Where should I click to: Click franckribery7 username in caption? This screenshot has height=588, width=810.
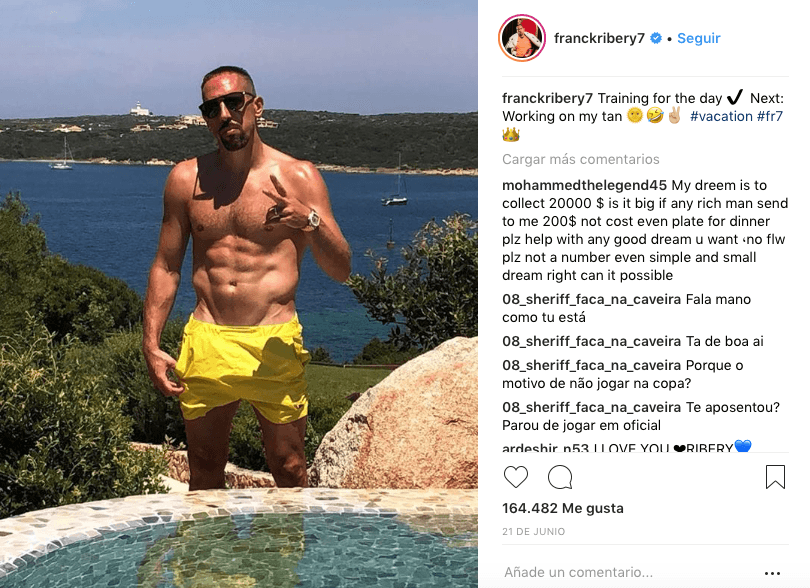coord(548,98)
